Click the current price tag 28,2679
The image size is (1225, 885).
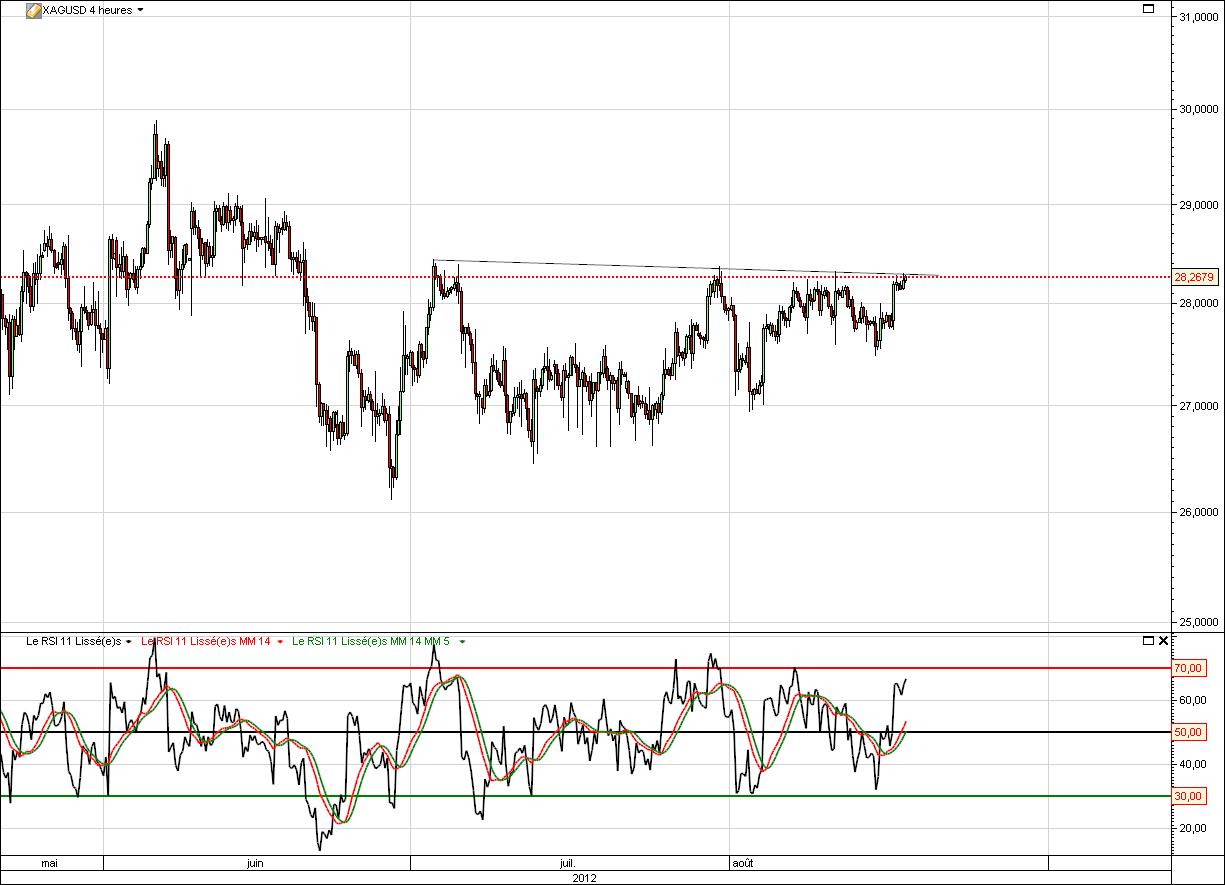pos(1194,277)
